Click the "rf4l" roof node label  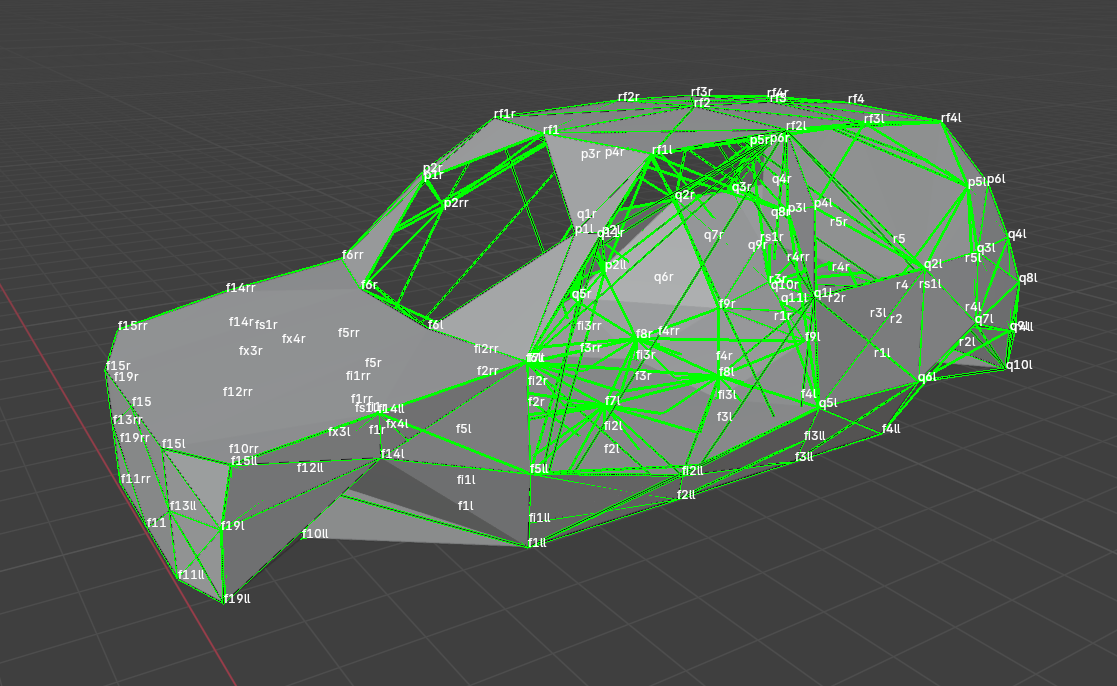coord(951,118)
